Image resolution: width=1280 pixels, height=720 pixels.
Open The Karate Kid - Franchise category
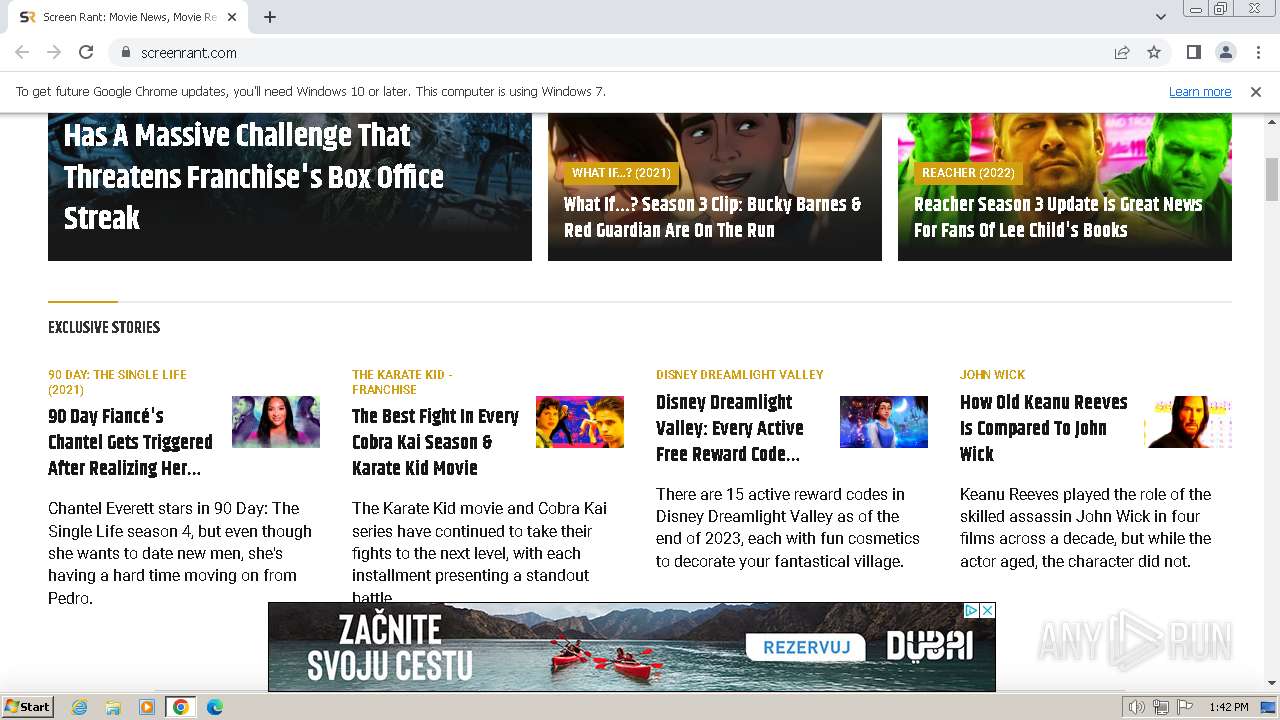tap(402, 382)
